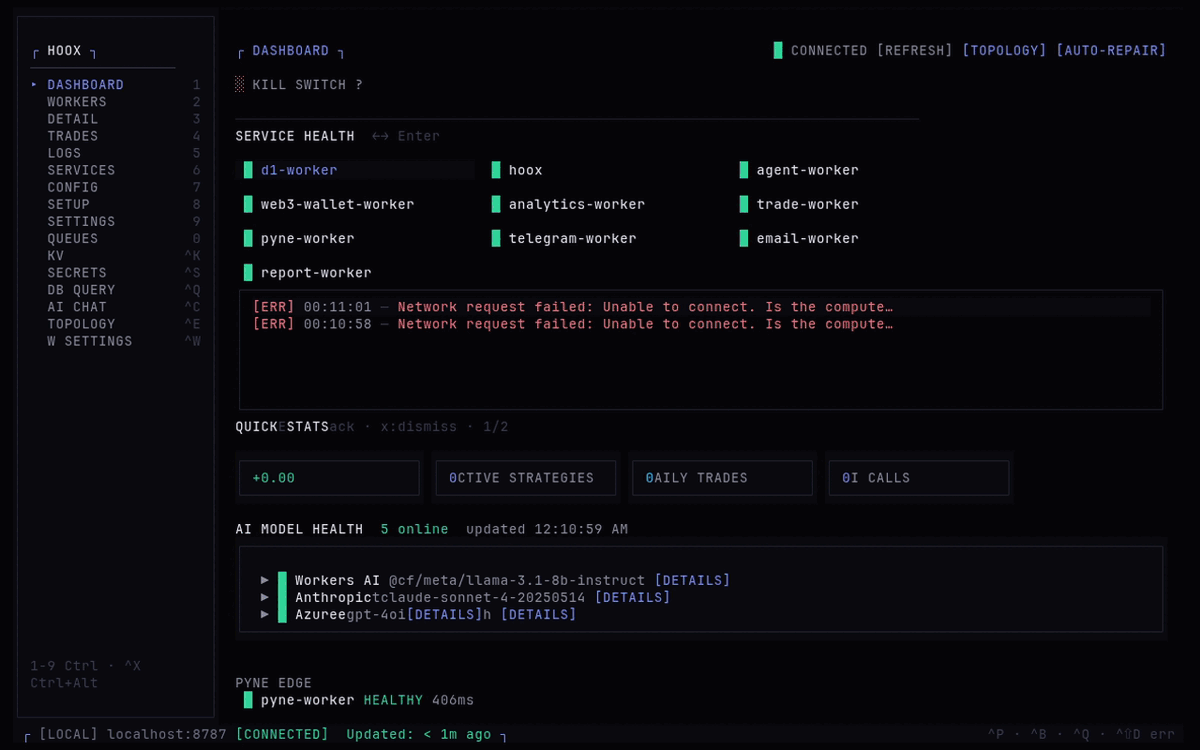Viewport: 1200px width, 750px height.
Task: Expand the Workers AI model row
Action: click(265, 580)
